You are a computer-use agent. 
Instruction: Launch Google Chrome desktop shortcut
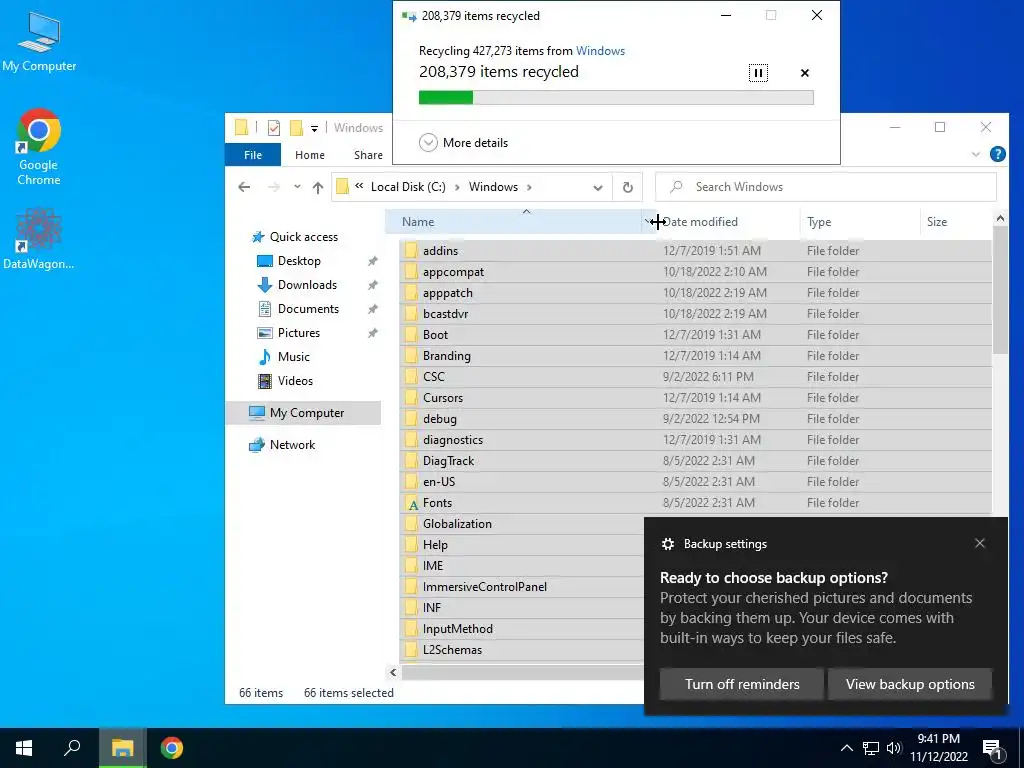39,148
